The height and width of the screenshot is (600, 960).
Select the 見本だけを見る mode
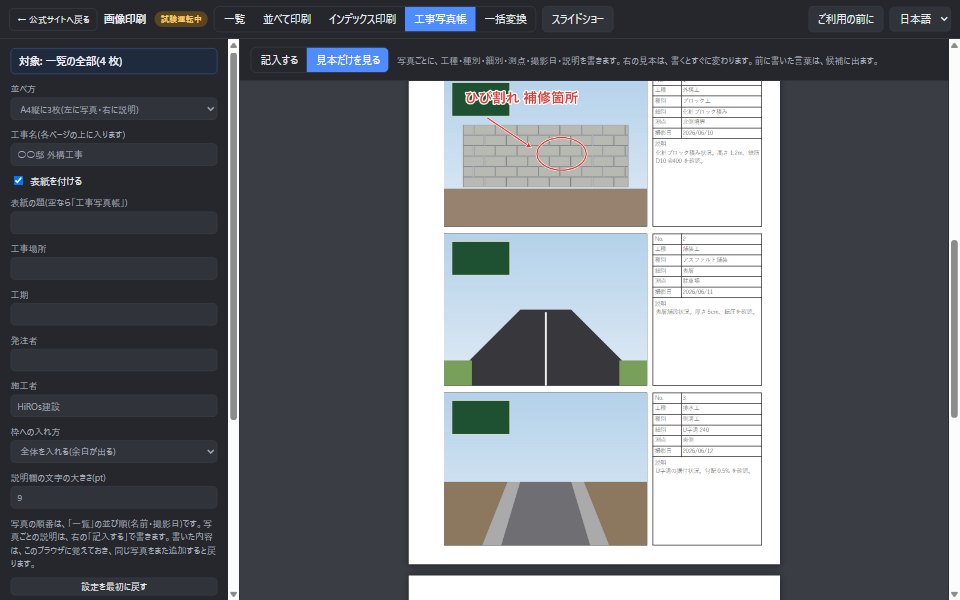pyautogui.click(x=348, y=60)
